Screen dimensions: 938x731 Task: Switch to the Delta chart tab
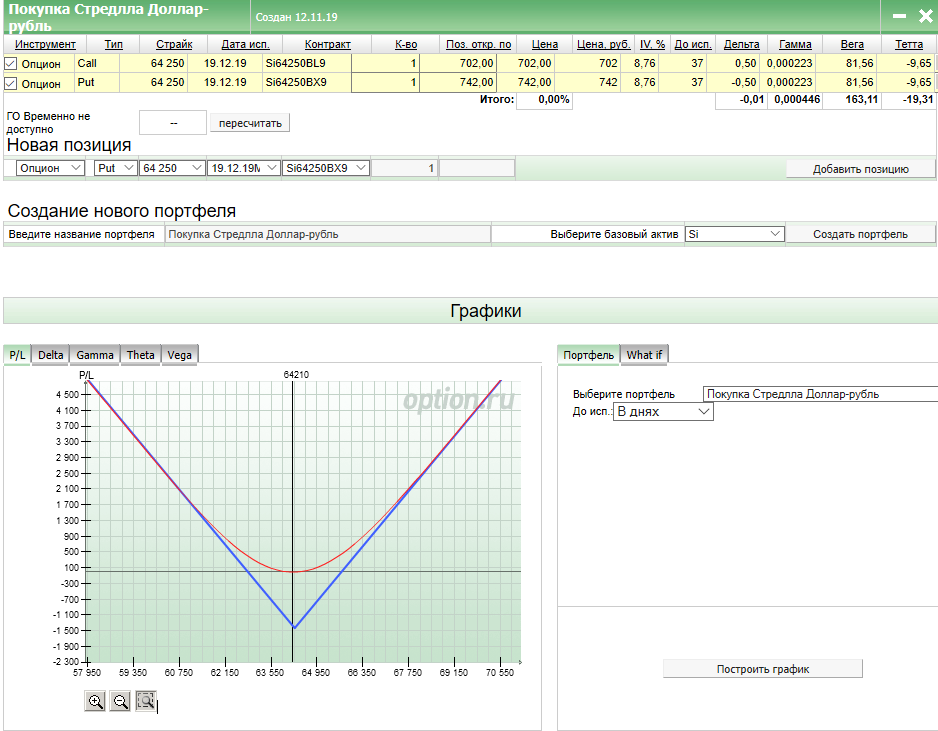[50, 355]
